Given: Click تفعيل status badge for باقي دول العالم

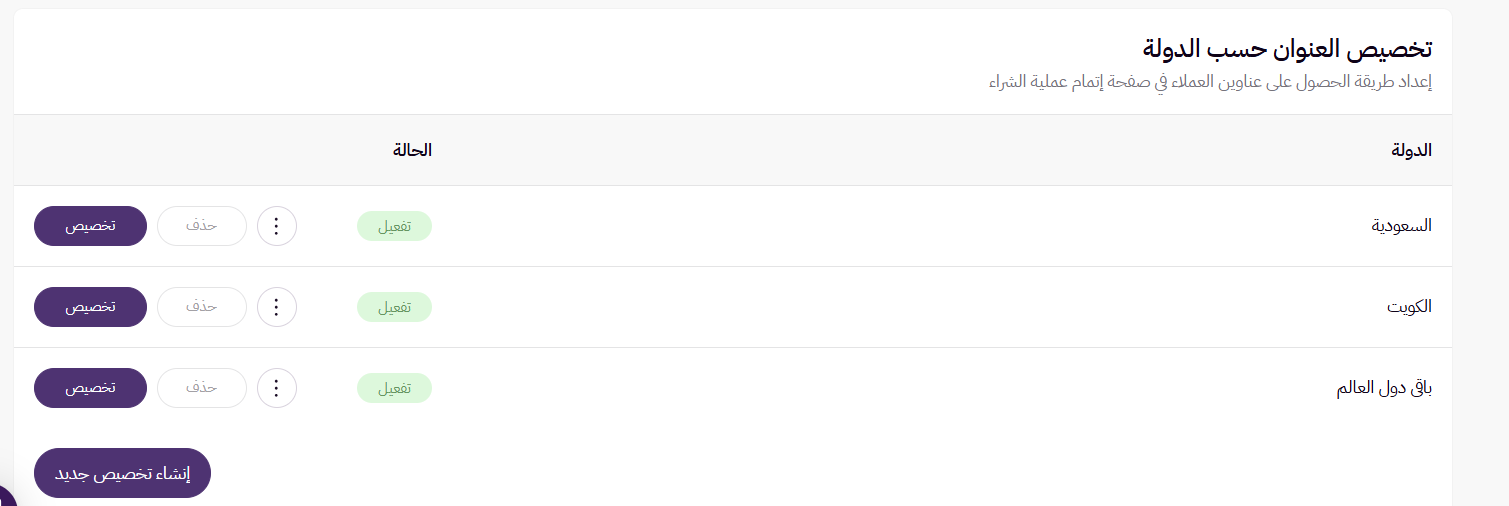Looking at the screenshot, I should [394, 388].
